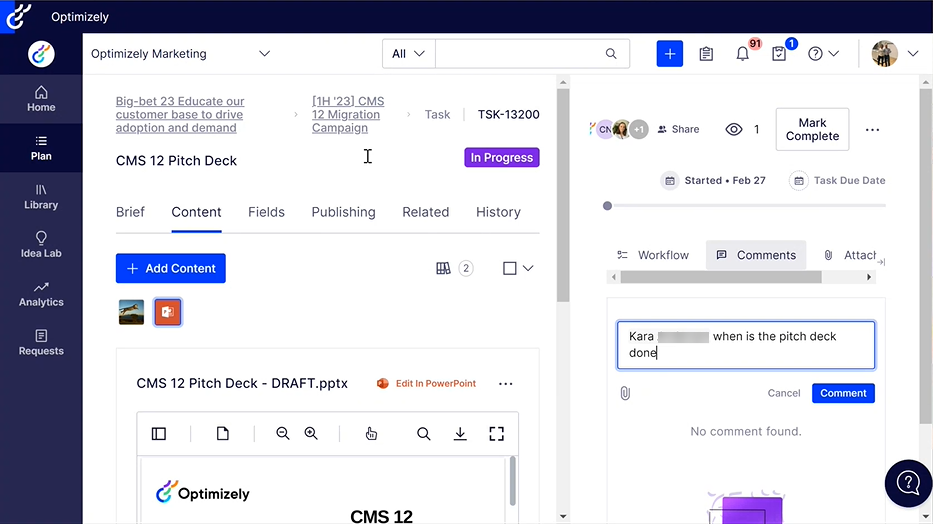Screen dimensions: 933x524
Task: Click the task progress slider handle
Action: 607,206
